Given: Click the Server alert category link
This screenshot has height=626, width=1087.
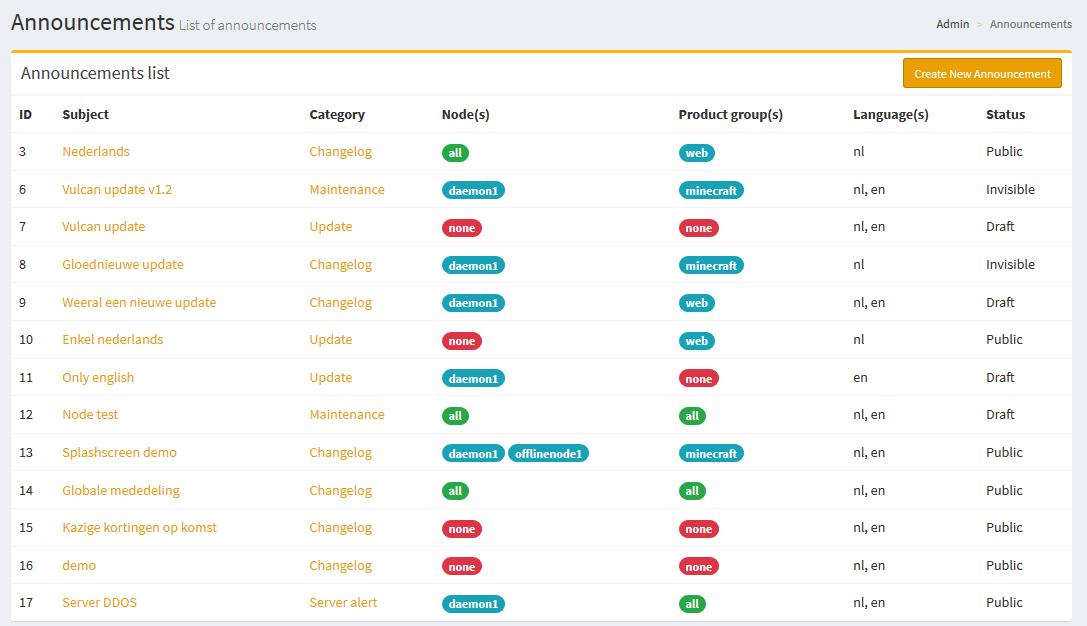Looking at the screenshot, I should click(343, 603).
